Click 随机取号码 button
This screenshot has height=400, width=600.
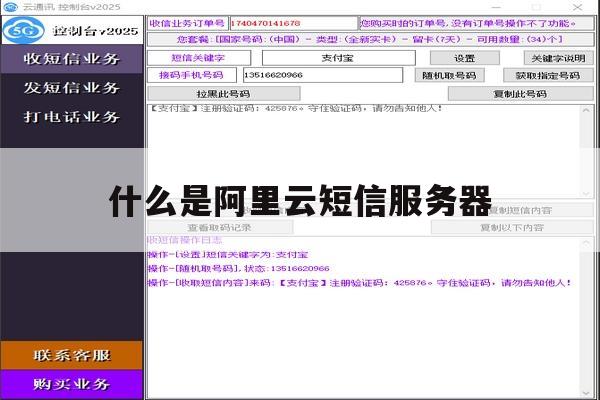450,75
